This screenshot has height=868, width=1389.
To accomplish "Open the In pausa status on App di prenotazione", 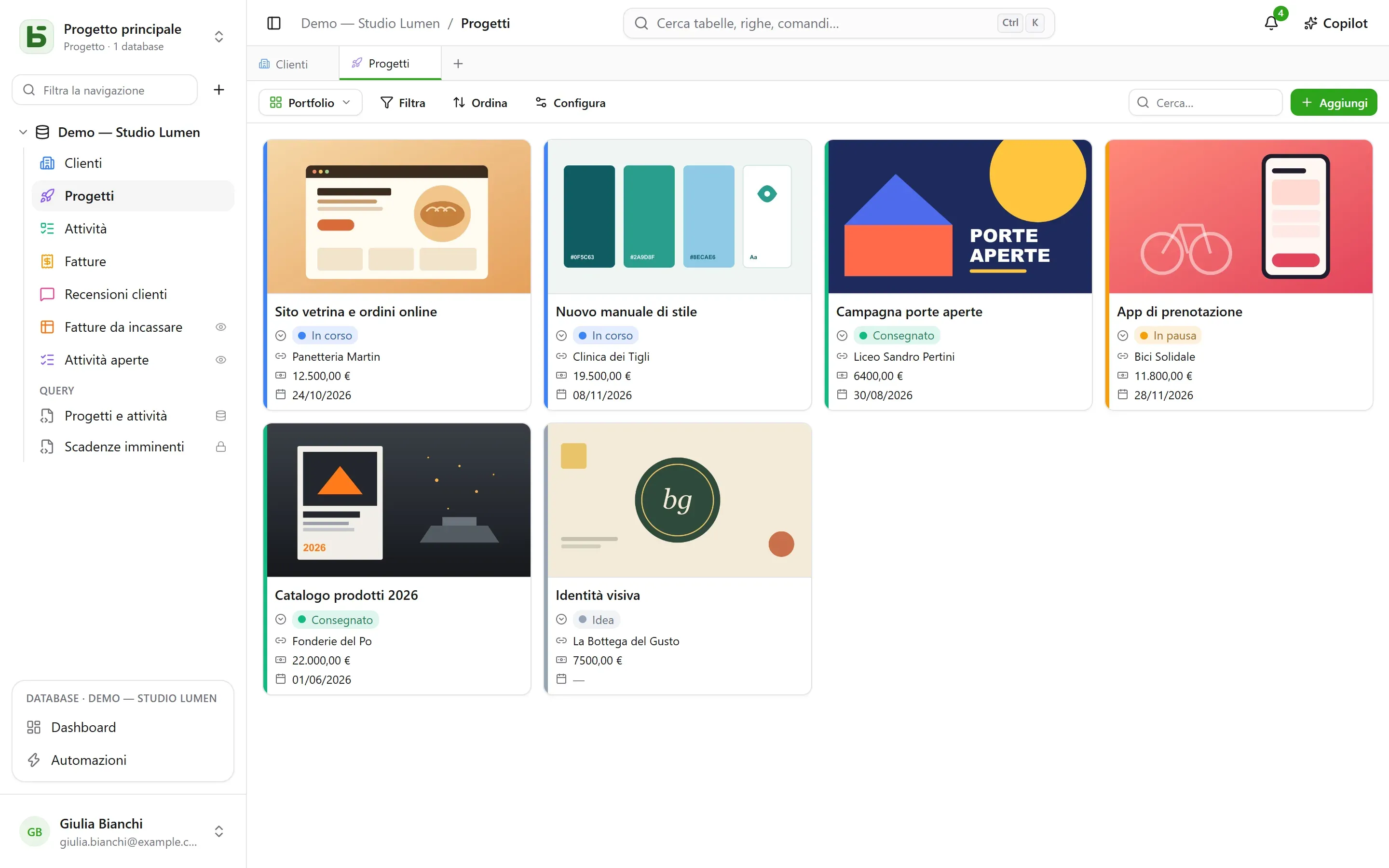I will 1168,335.
